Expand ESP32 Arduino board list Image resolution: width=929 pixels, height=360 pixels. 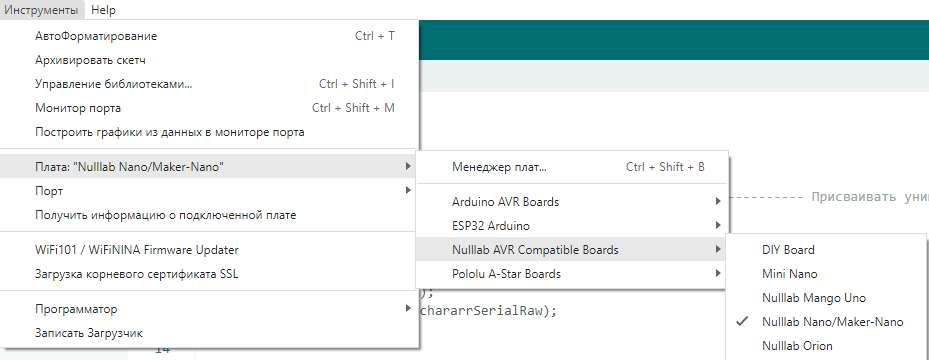pos(572,226)
